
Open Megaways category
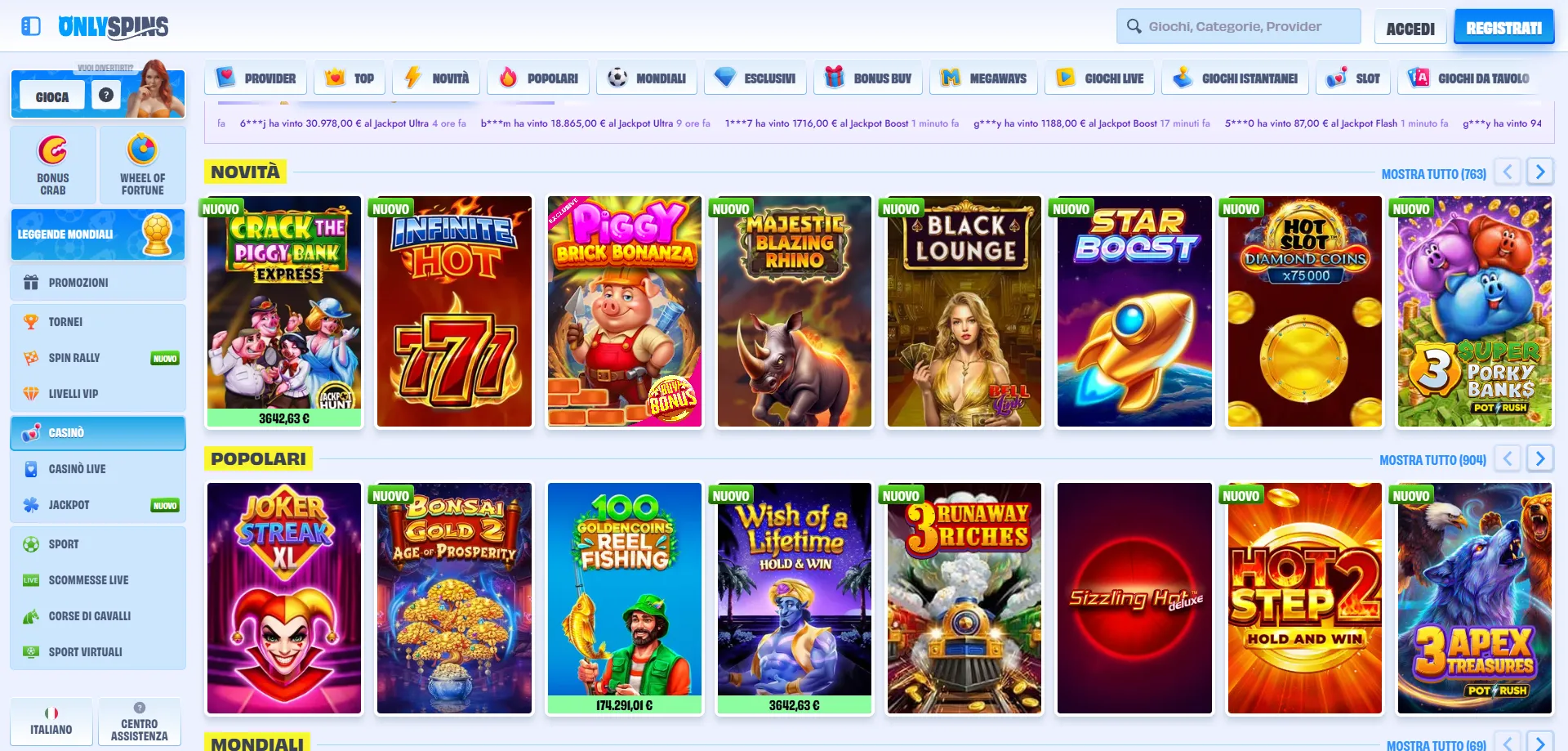click(983, 78)
